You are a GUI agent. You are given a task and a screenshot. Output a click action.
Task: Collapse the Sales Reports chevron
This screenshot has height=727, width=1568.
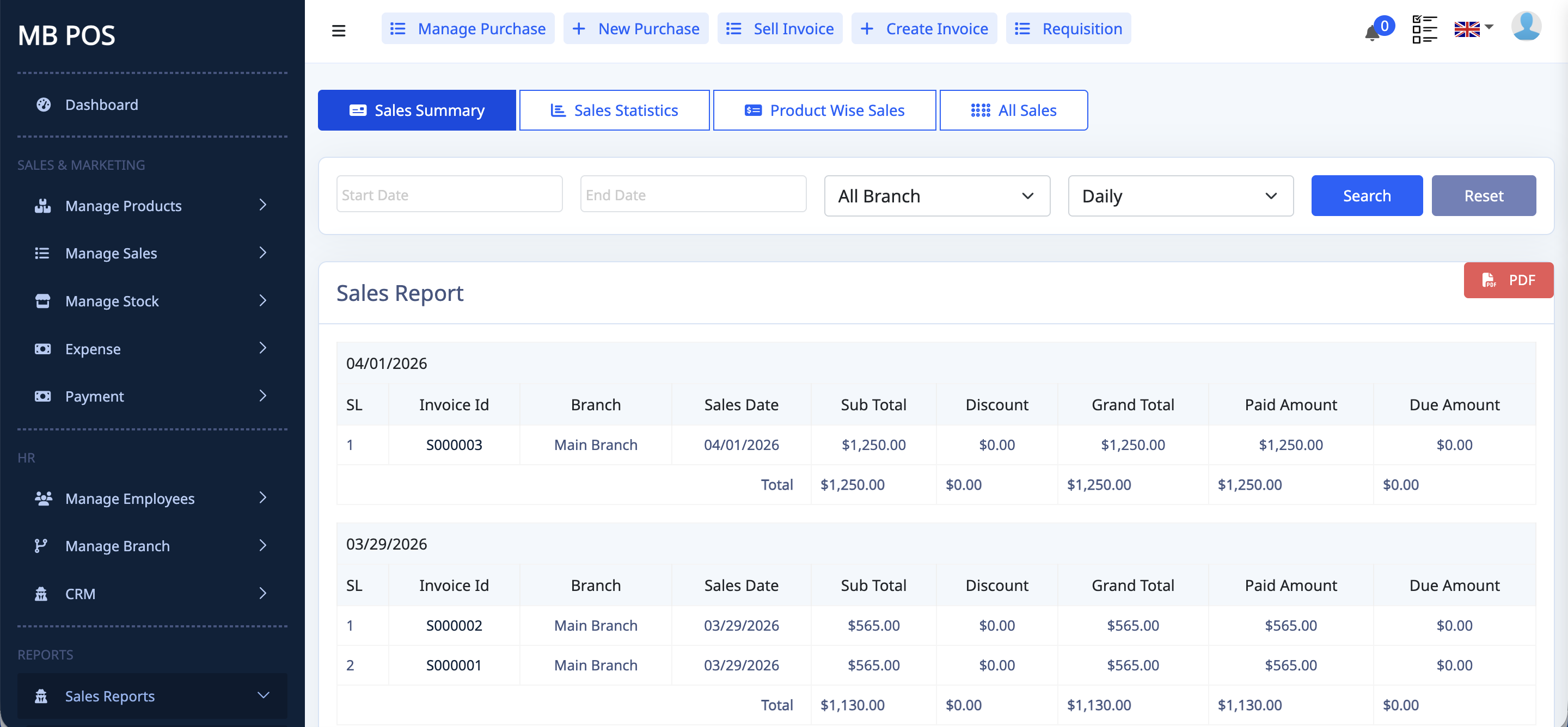[x=263, y=695]
